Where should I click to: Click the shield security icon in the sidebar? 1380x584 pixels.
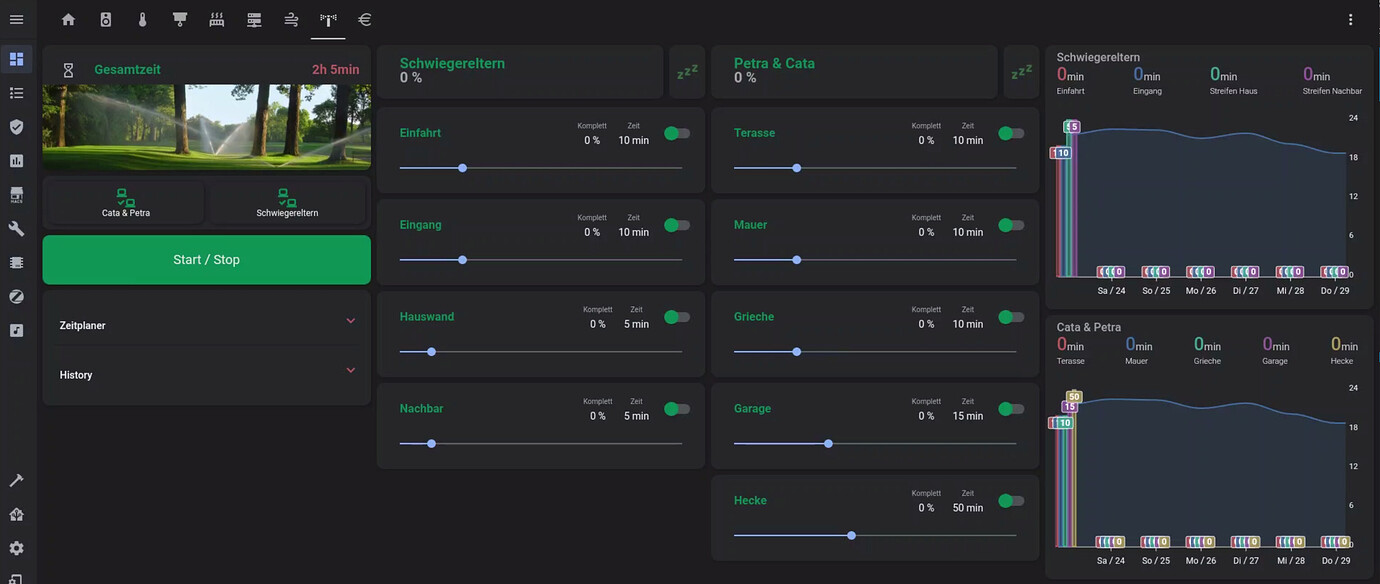coord(16,126)
